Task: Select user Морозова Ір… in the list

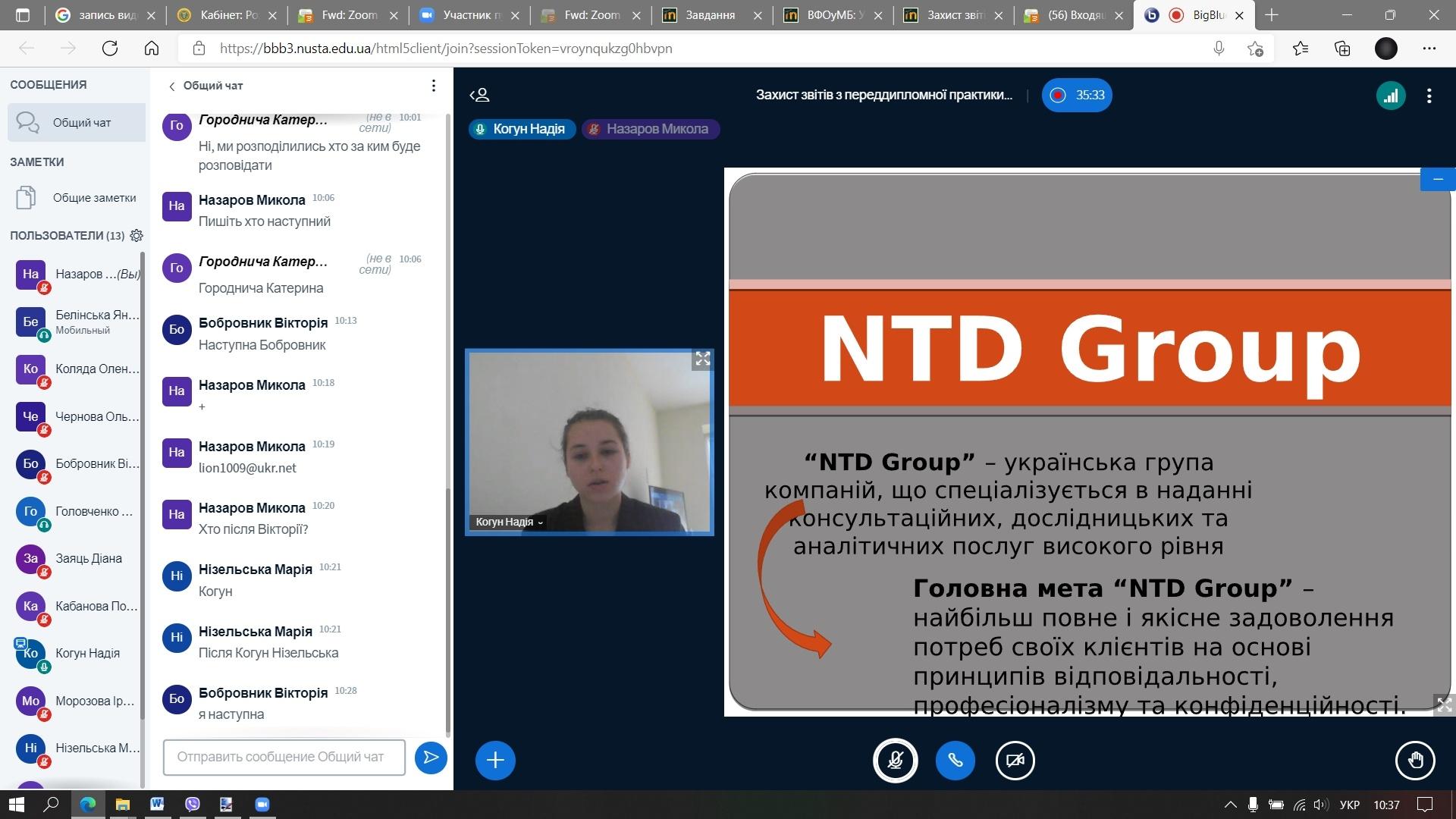Action: [x=77, y=701]
